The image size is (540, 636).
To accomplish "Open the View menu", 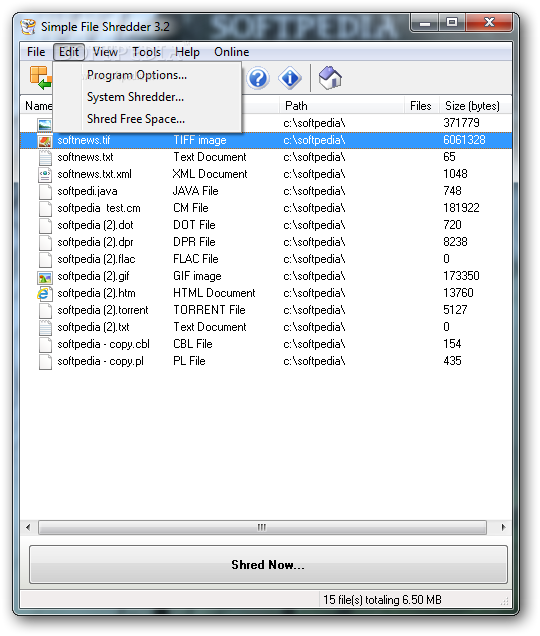I will point(105,52).
